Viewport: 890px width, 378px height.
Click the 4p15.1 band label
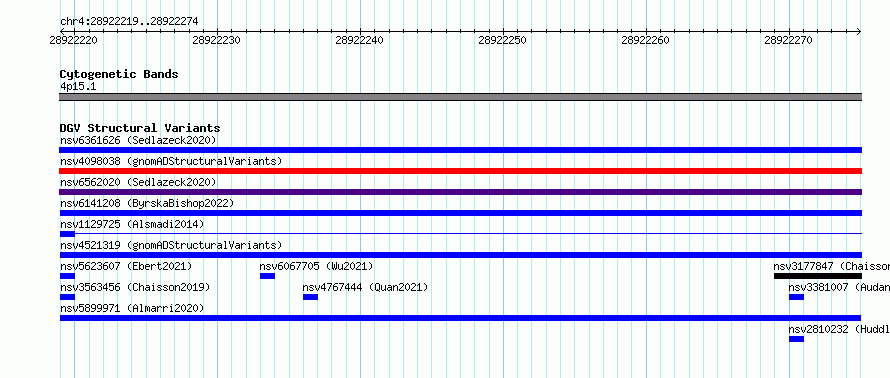click(x=78, y=87)
